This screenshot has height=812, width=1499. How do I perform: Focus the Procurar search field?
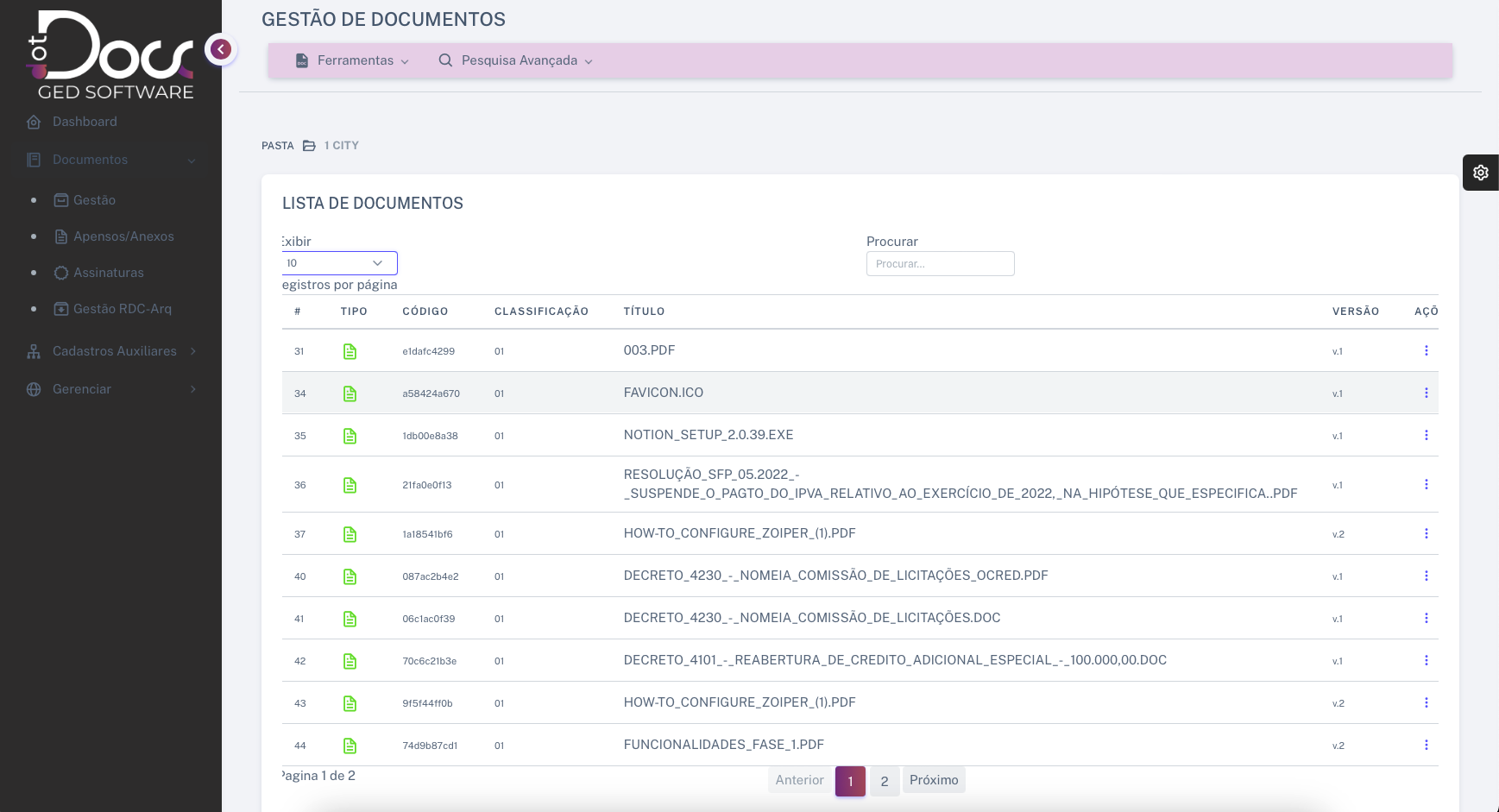(940, 264)
